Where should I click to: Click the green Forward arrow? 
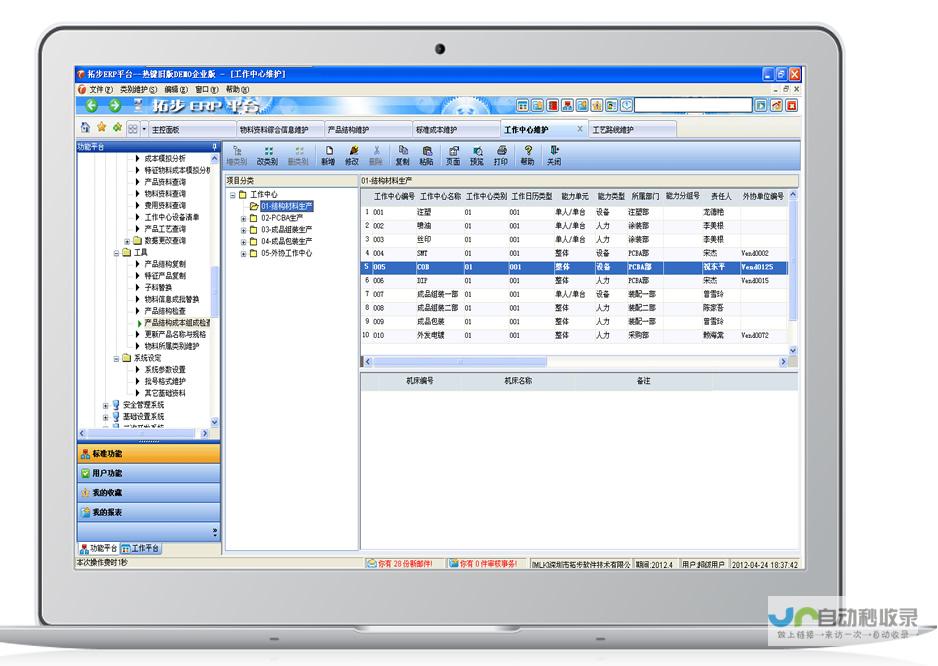pyautogui.click(x=114, y=106)
